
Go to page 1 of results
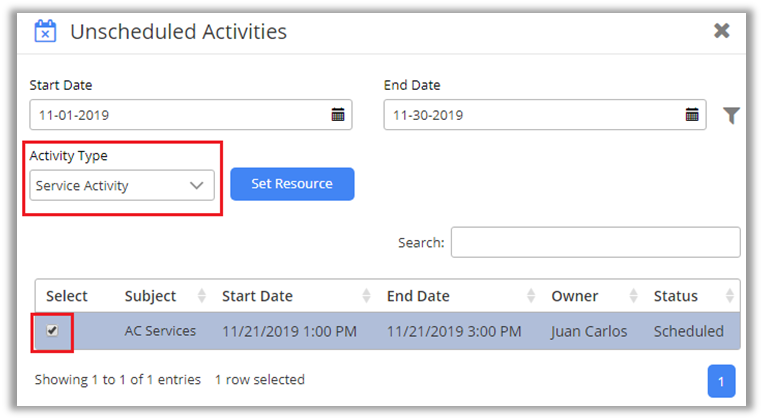pyautogui.click(x=722, y=381)
